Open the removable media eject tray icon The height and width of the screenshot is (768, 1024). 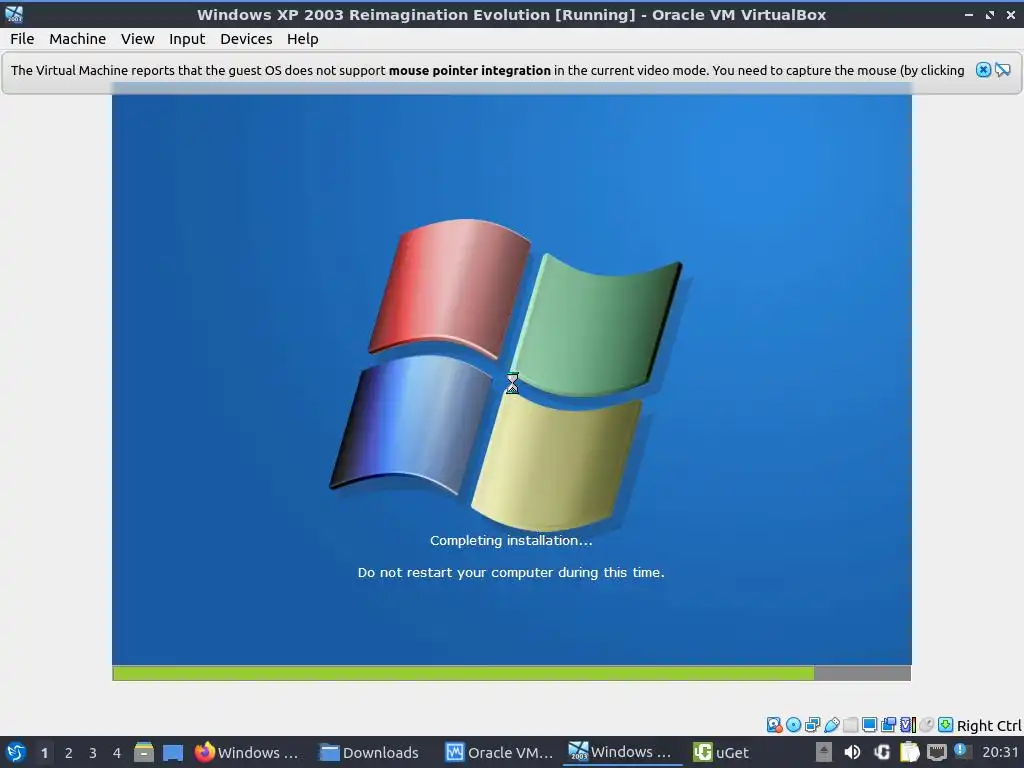pyautogui.click(x=824, y=752)
